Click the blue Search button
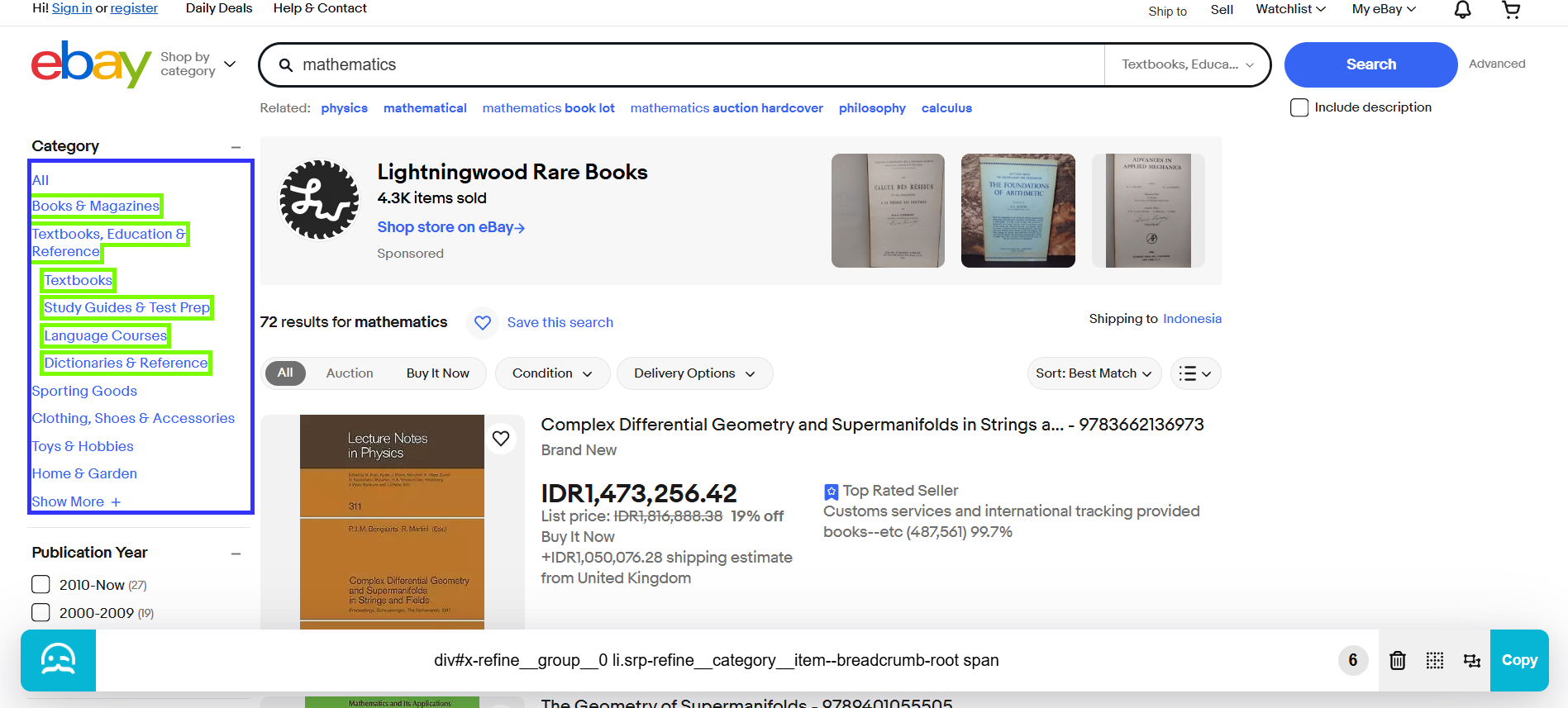Image resolution: width=1568 pixels, height=708 pixels. [x=1370, y=64]
